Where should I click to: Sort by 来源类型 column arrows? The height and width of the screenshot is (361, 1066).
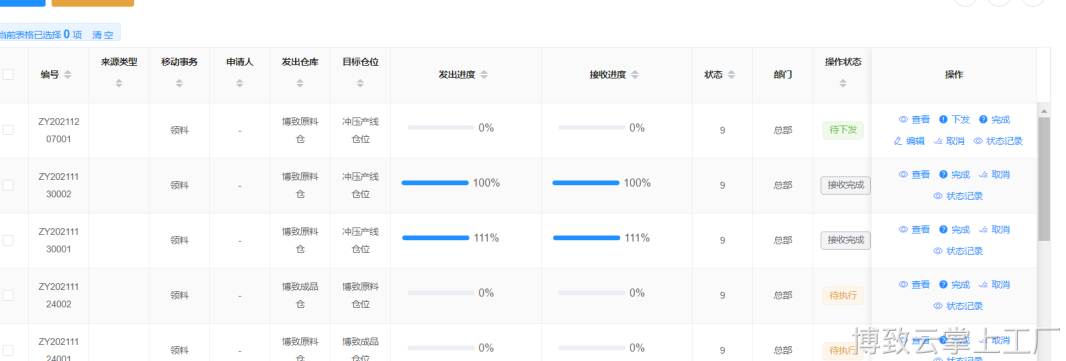119,84
